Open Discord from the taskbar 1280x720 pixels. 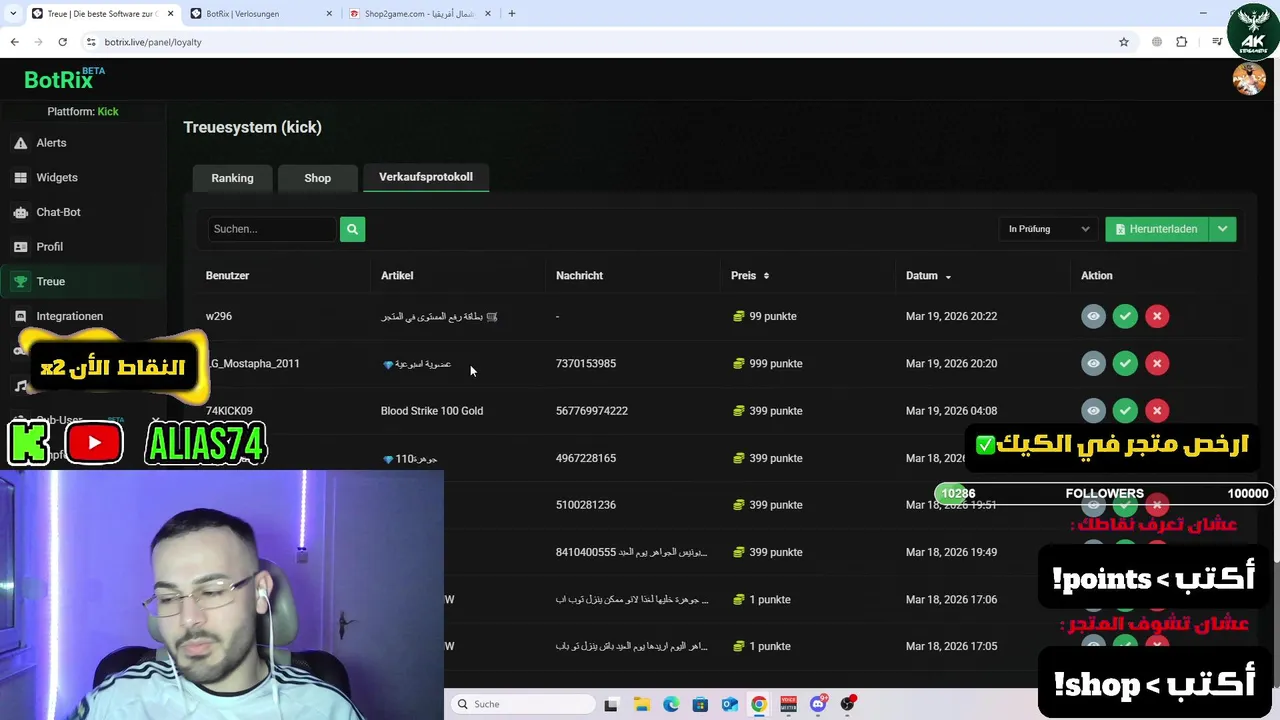[818, 704]
